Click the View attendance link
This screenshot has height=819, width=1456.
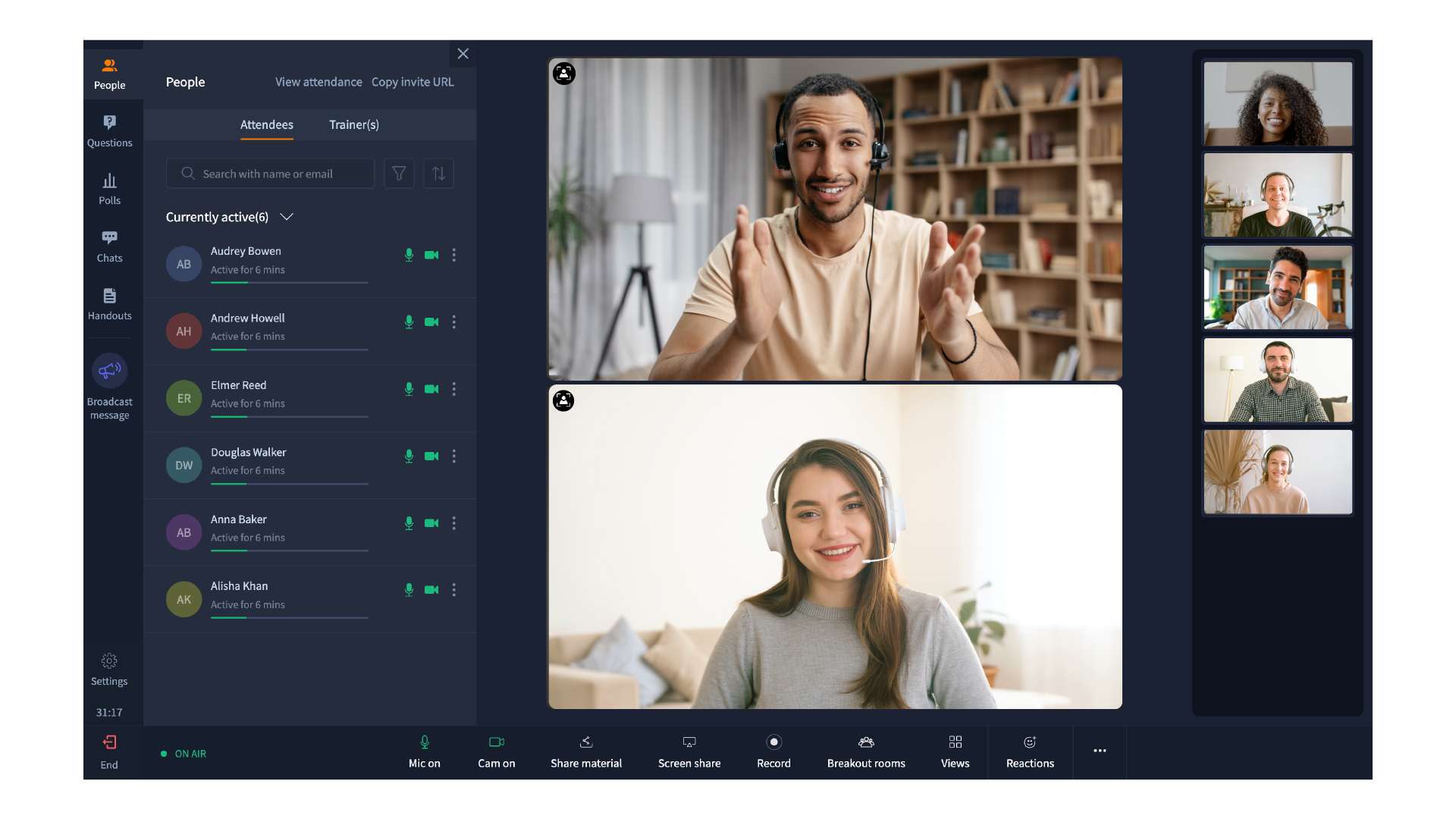coord(318,82)
